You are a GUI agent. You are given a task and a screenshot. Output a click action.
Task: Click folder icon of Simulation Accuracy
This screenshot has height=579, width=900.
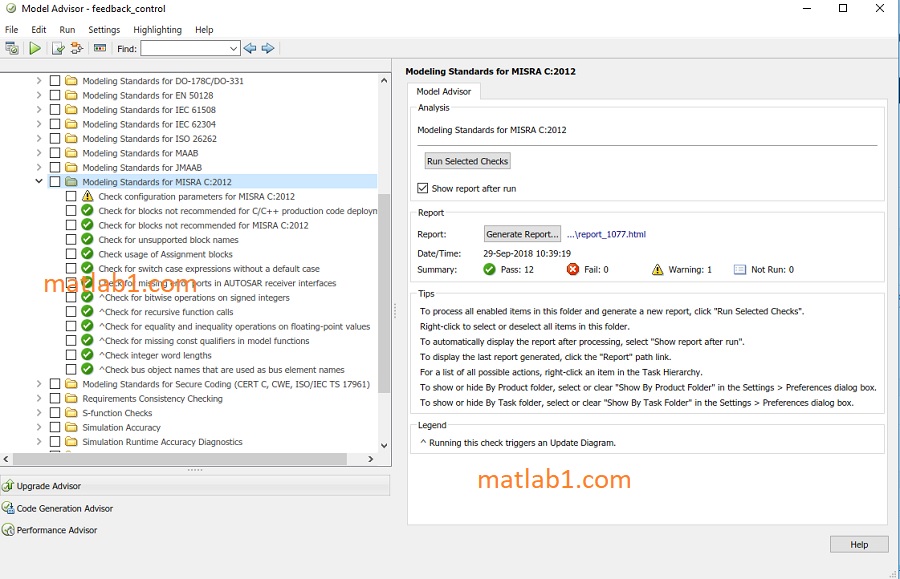click(x=71, y=428)
